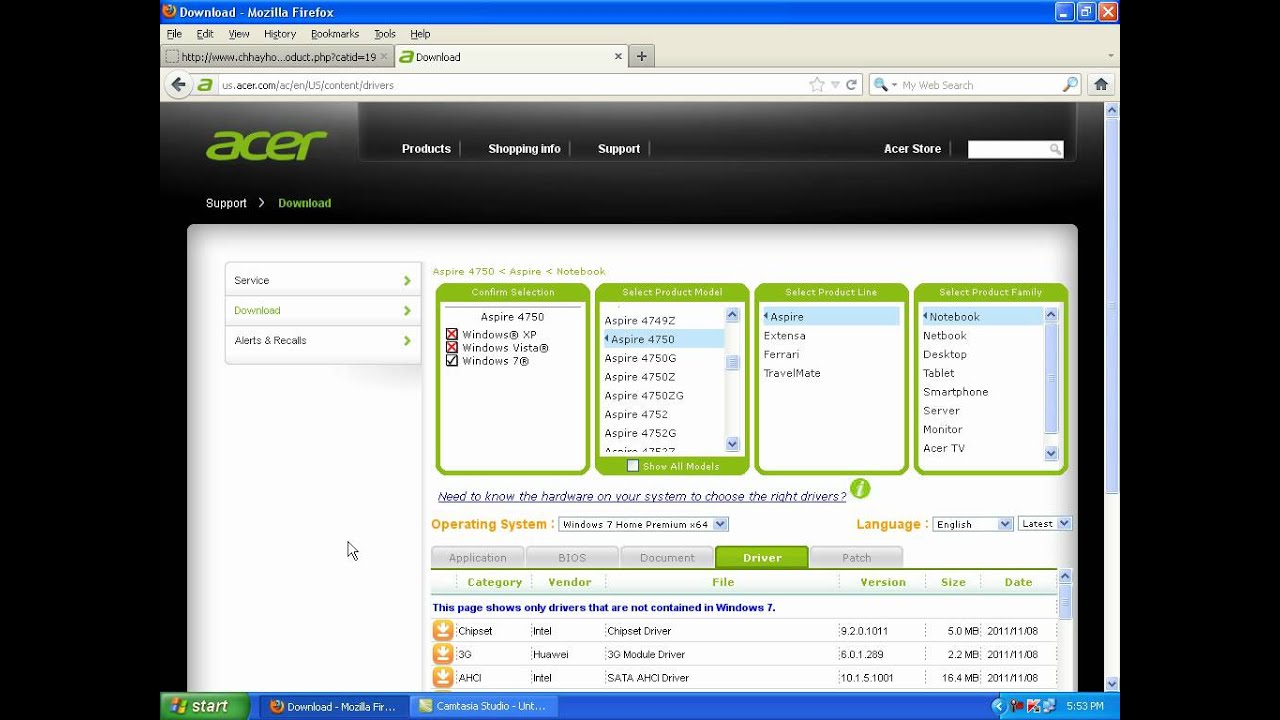The width and height of the screenshot is (1280, 720).
Task: Click the web search magnifier icon
Action: [1070, 85]
